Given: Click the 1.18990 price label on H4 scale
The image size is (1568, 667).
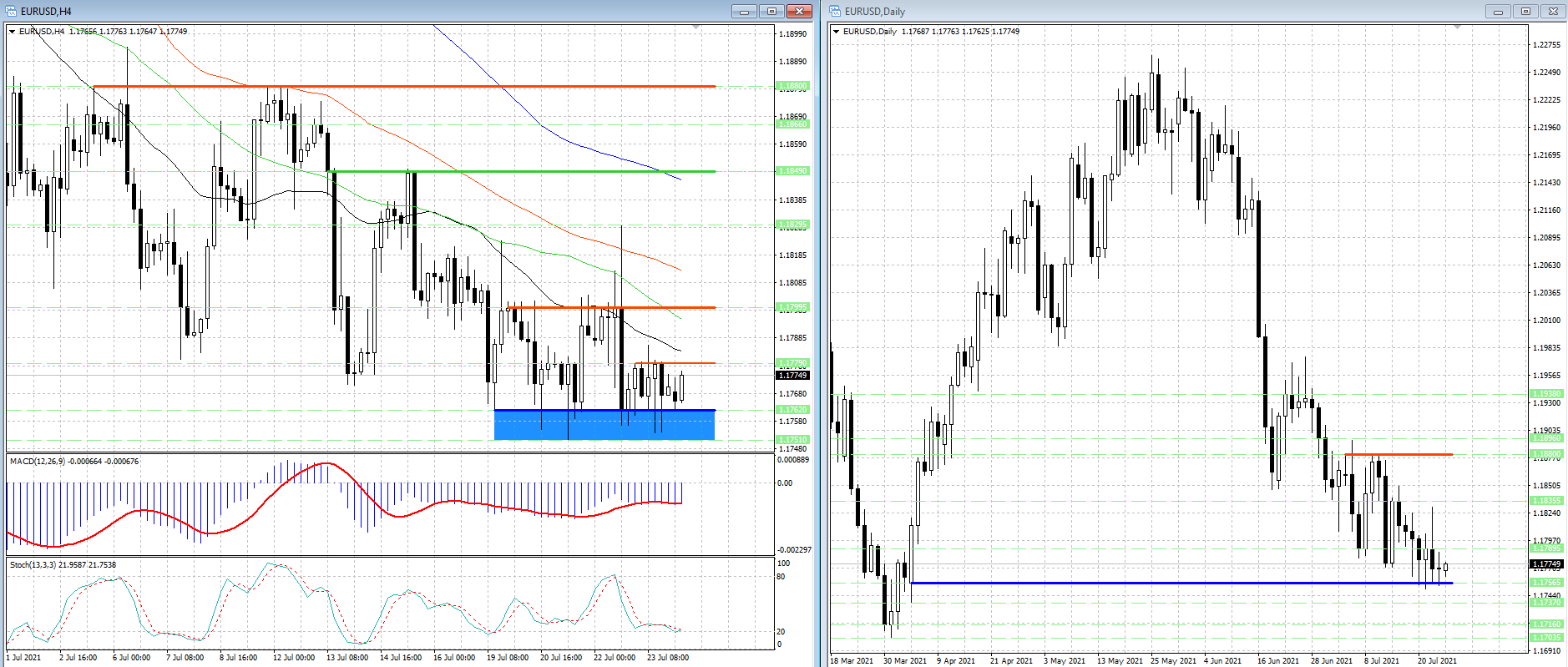Looking at the screenshot, I should coord(793,34).
